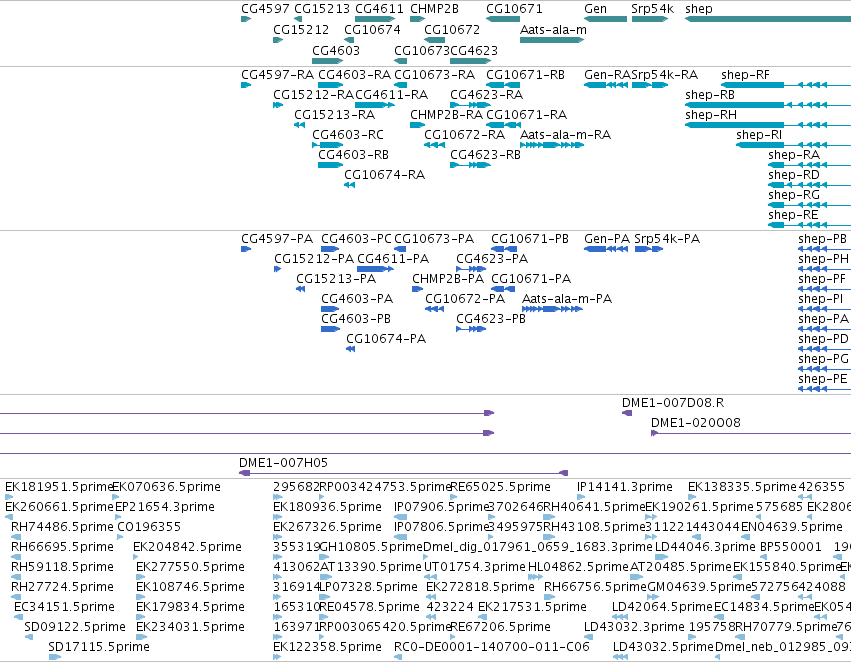Select transcript shep-RB bar
The height and width of the screenshot is (662, 851).
(768, 105)
